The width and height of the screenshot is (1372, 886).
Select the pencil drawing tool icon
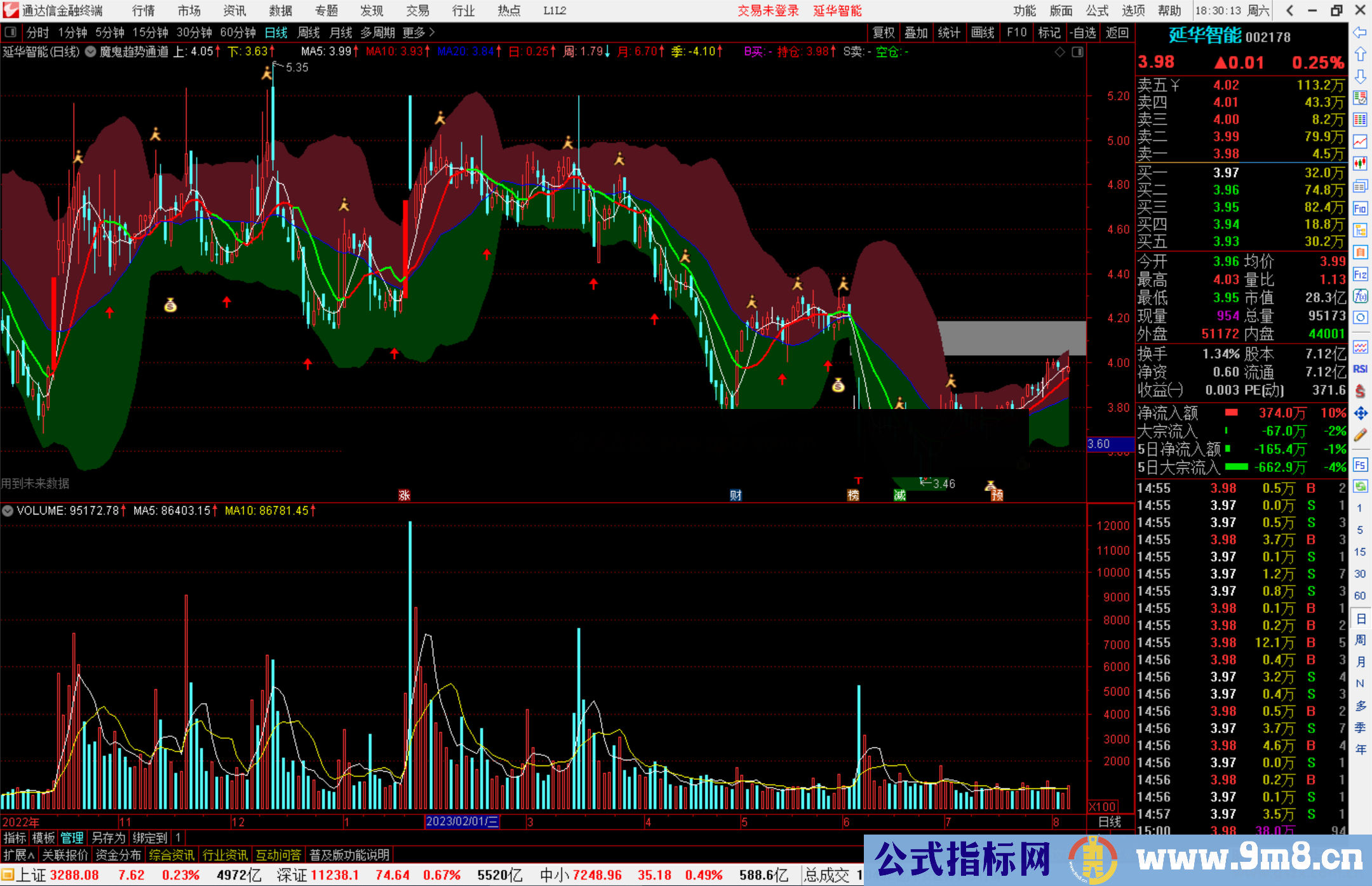1360,436
